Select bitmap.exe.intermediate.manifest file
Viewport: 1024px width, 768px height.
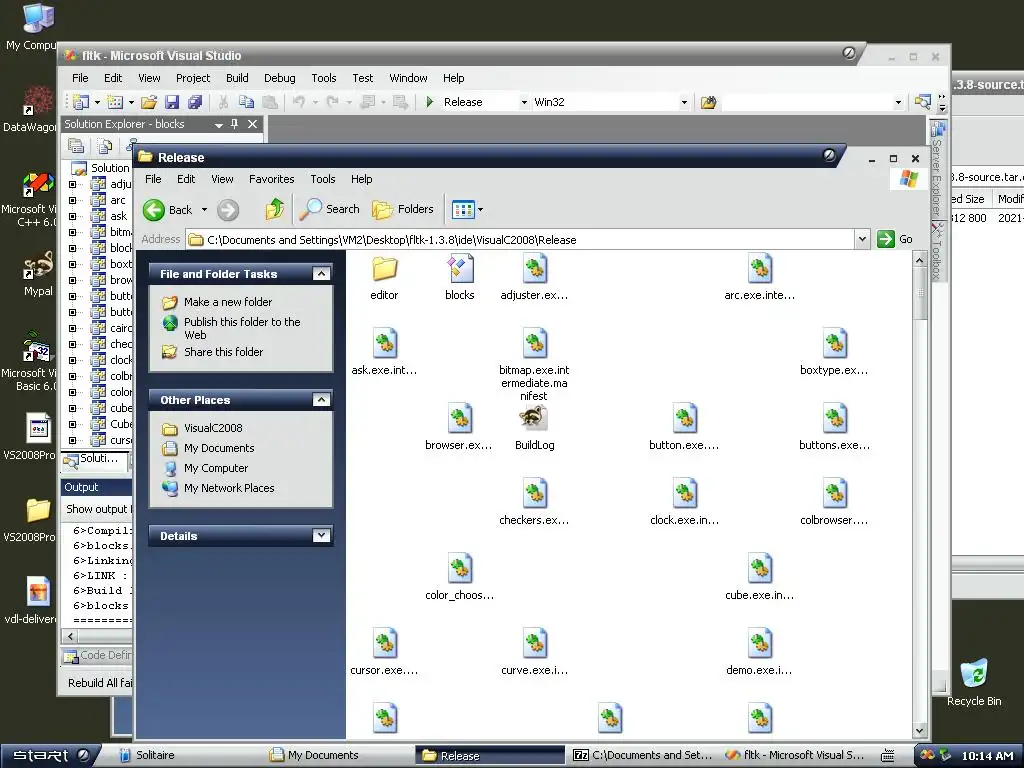[534, 364]
